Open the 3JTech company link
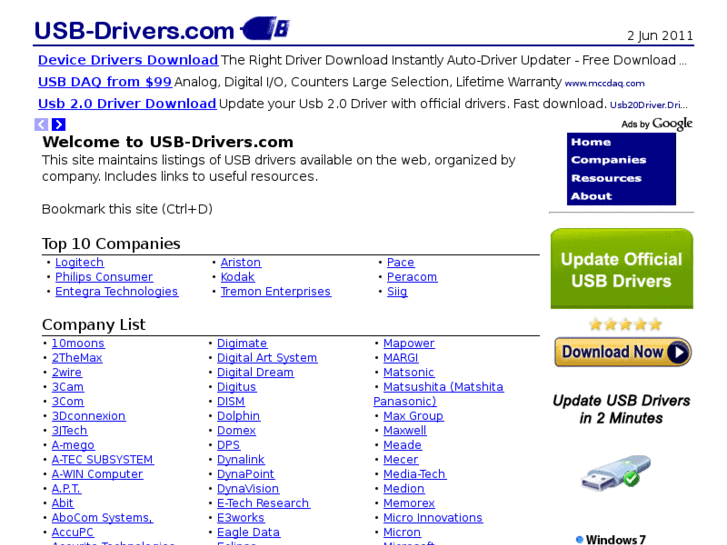727x545 pixels. click(69, 430)
